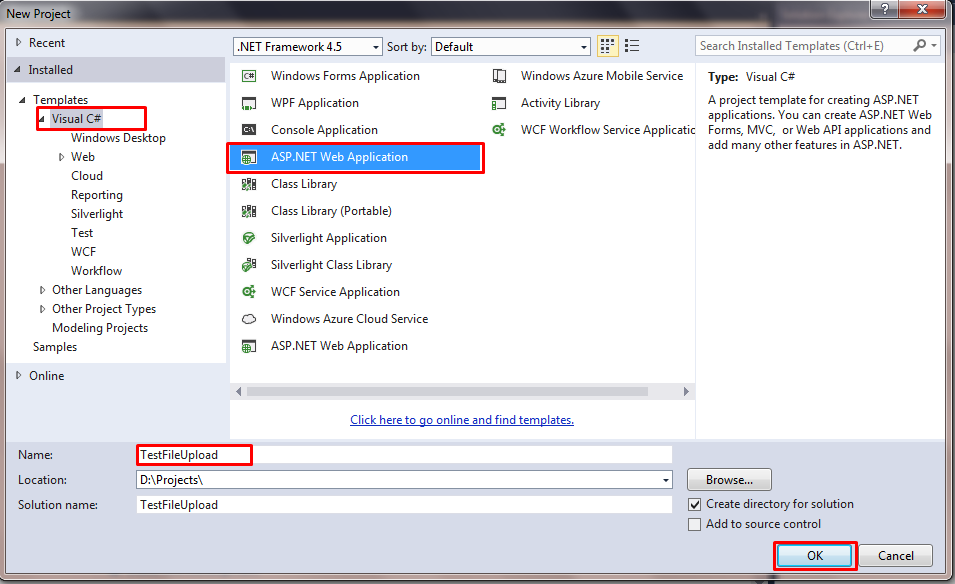Click the Console Application template icon
Image resolution: width=955 pixels, height=584 pixels.
click(x=249, y=130)
